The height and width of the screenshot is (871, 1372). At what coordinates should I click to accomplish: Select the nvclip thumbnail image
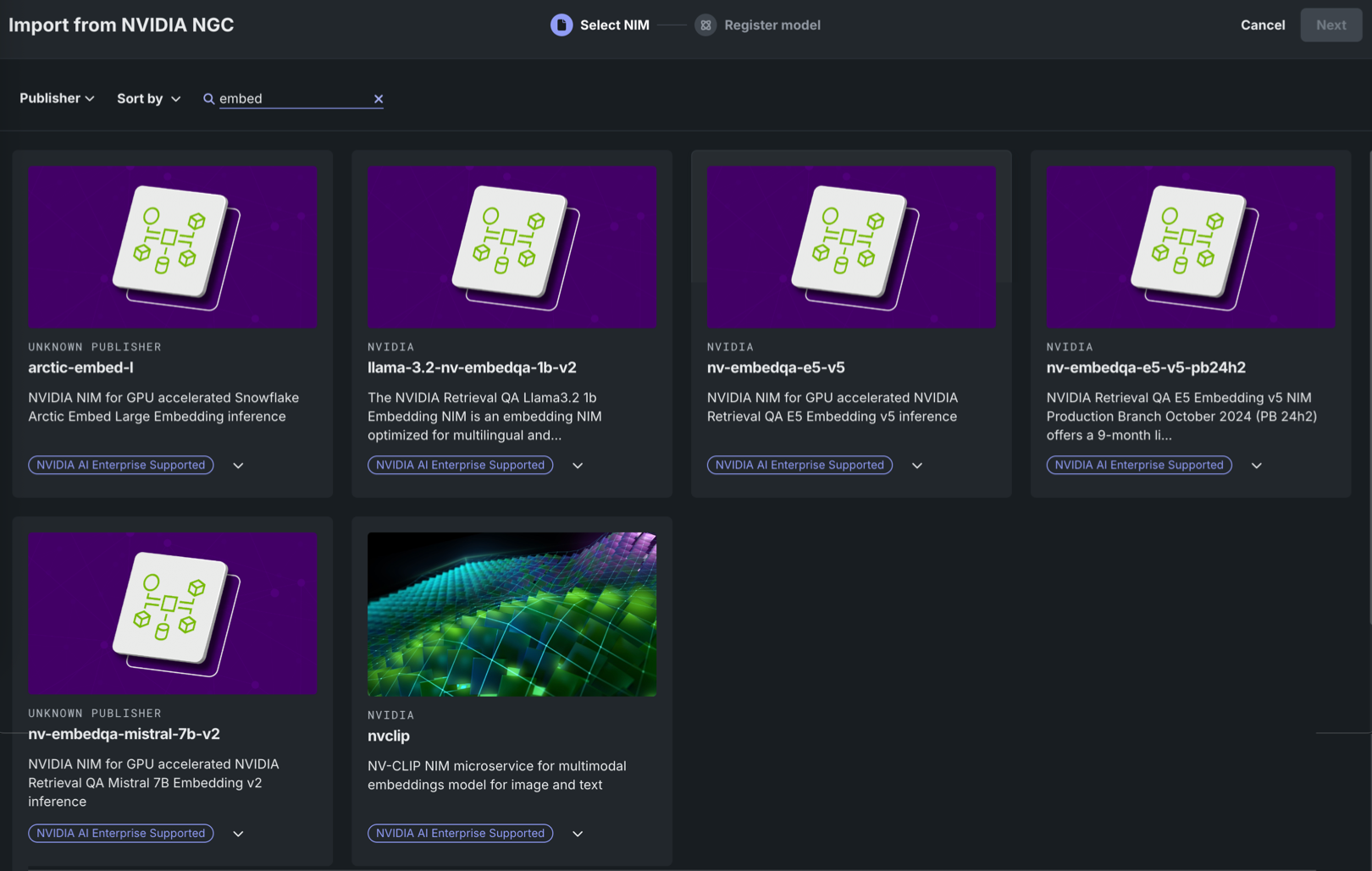[512, 614]
